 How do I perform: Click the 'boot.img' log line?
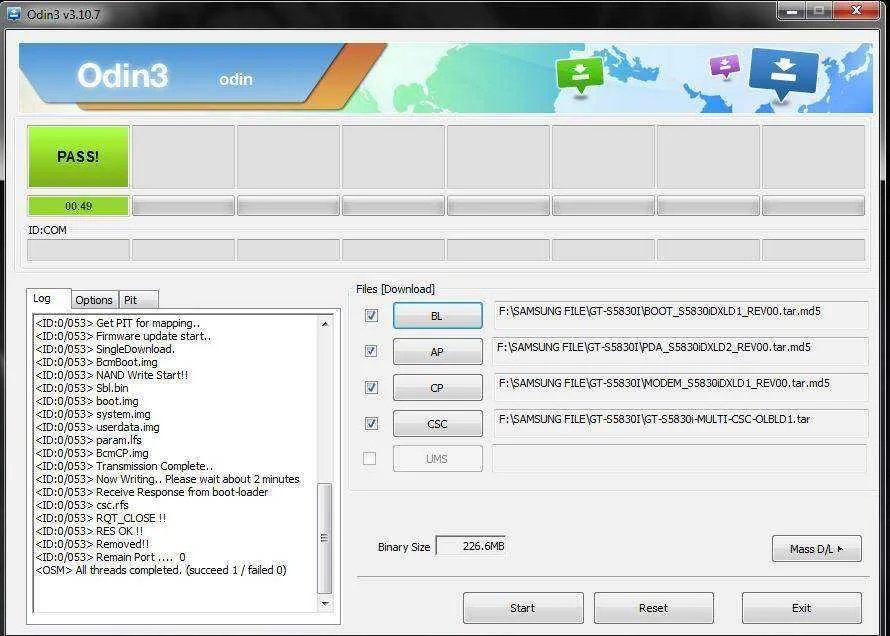[x=87, y=401]
